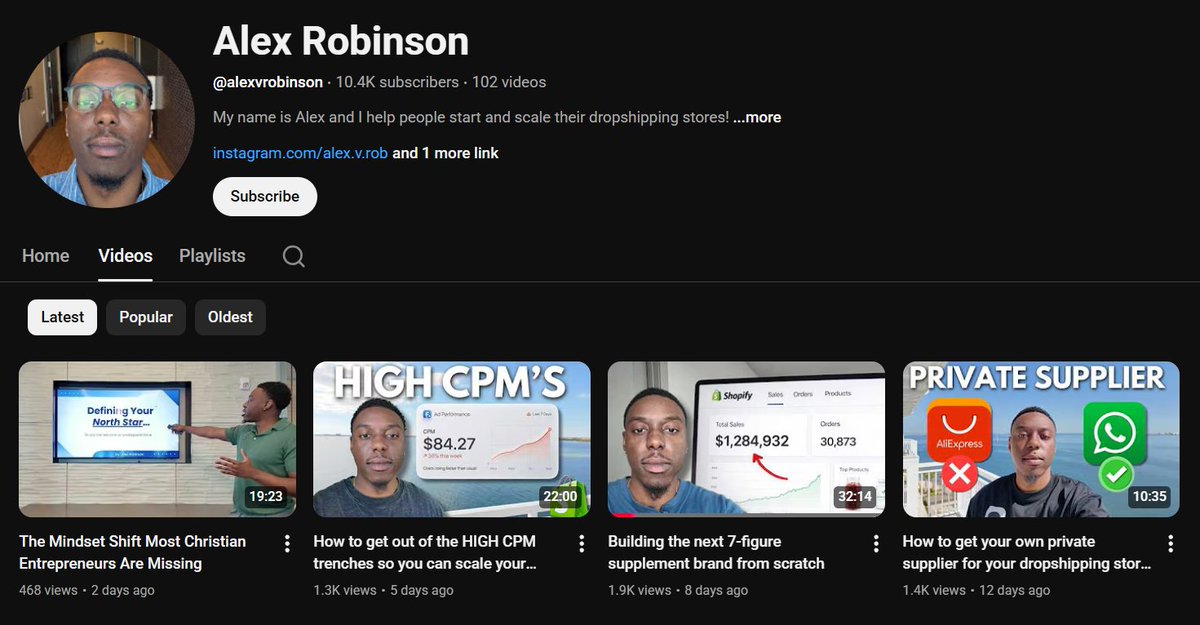The image size is (1200, 625).
Task: Click '1.3K views • 5 days ago' text
Action: 383,590
